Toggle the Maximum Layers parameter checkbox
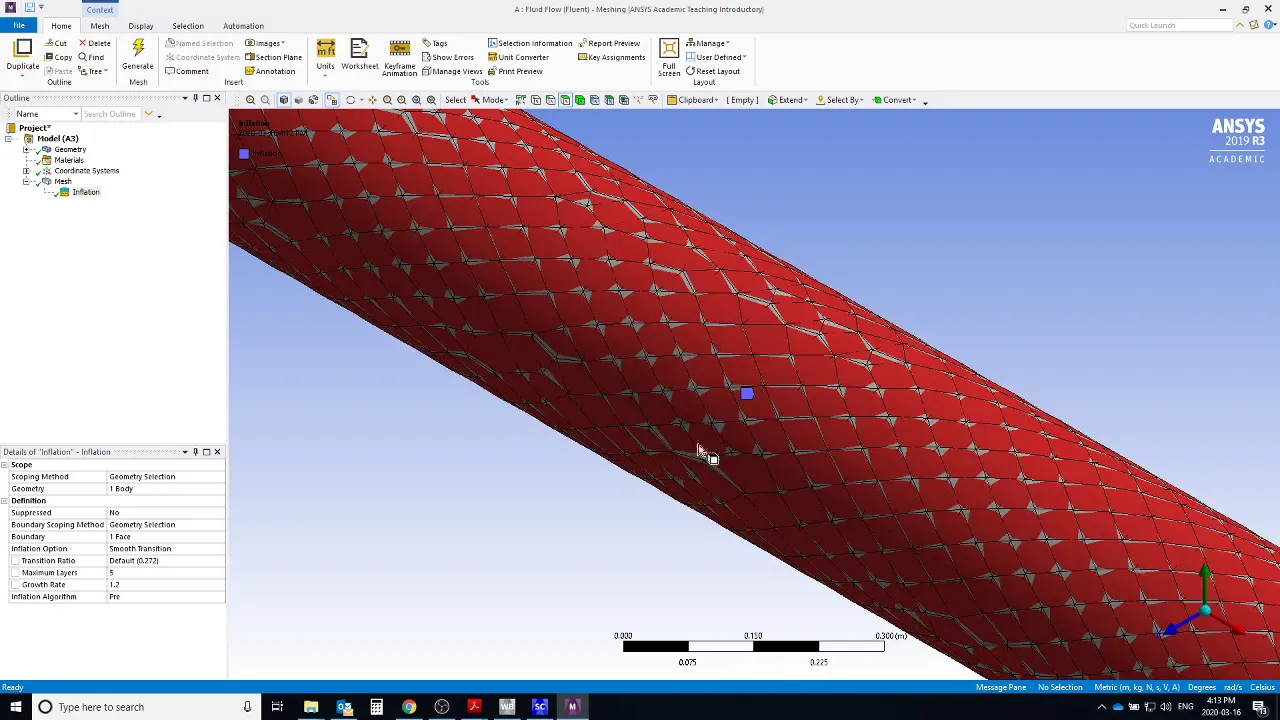The width and height of the screenshot is (1280, 720). click(x=16, y=573)
